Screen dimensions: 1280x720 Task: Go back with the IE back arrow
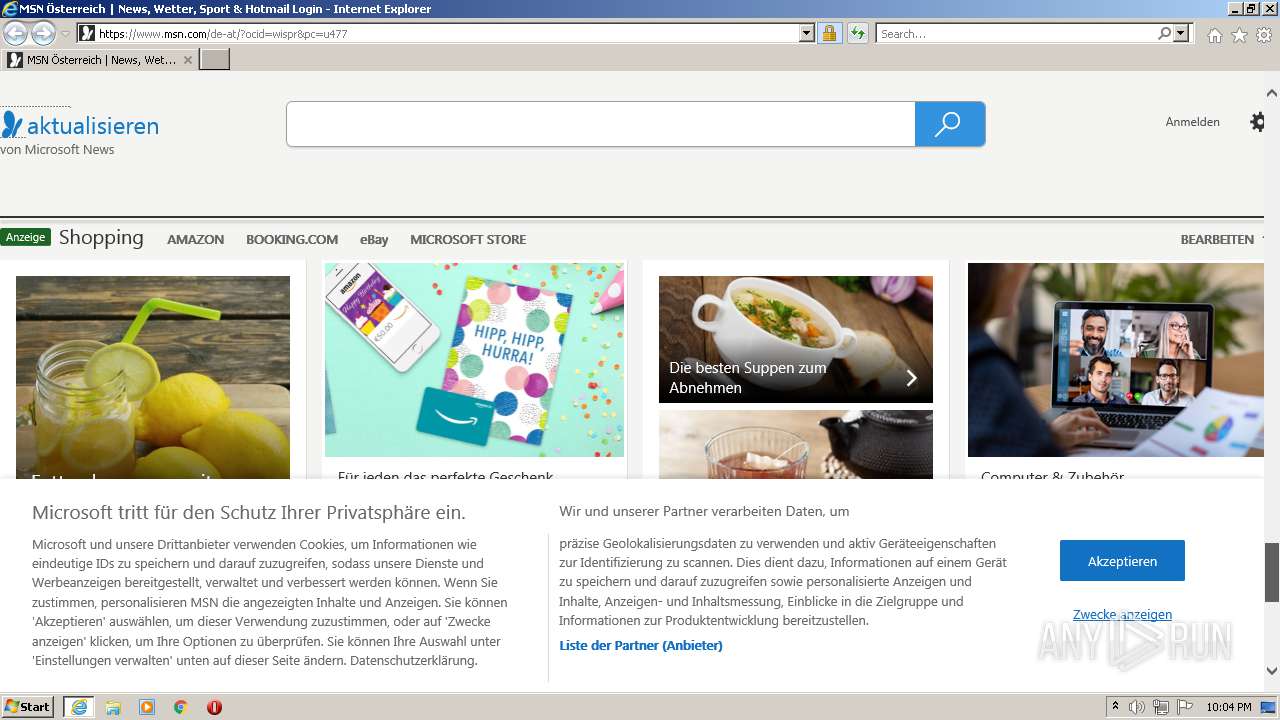tap(15, 33)
